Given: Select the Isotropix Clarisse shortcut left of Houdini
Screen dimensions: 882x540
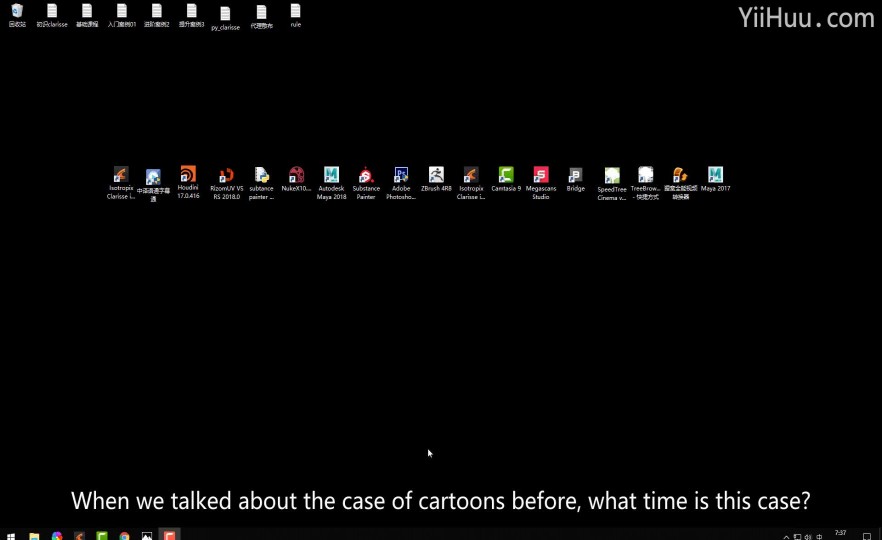Looking at the screenshot, I should [x=120, y=183].
